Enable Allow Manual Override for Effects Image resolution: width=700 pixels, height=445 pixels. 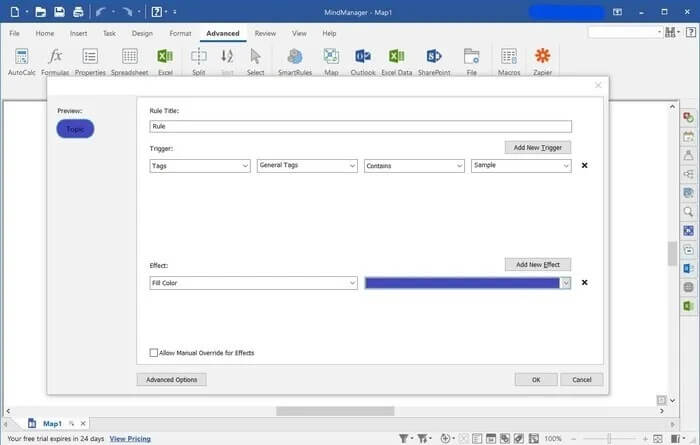(154, 353)
